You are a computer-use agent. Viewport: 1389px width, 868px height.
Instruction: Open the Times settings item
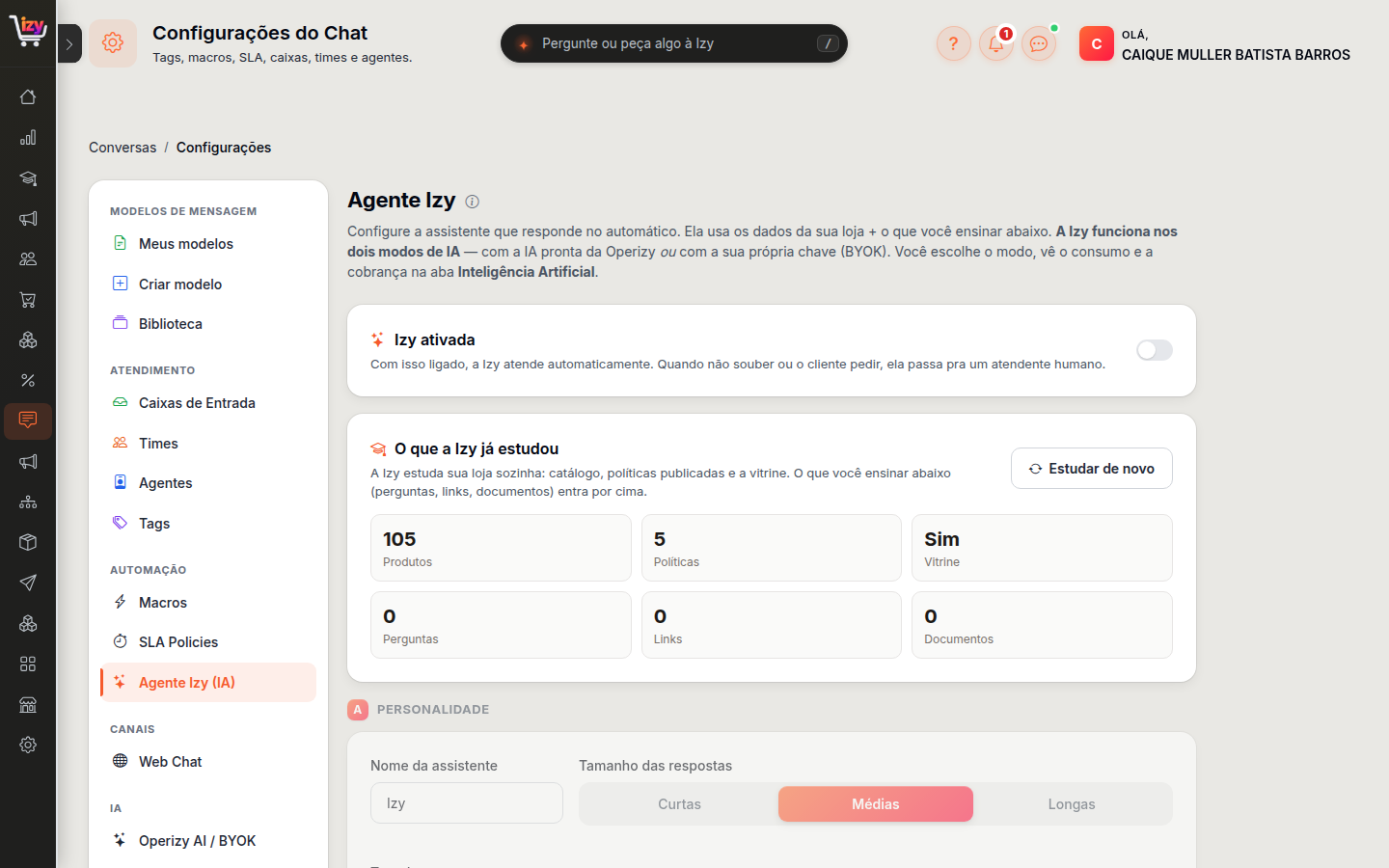click(208, 444)
